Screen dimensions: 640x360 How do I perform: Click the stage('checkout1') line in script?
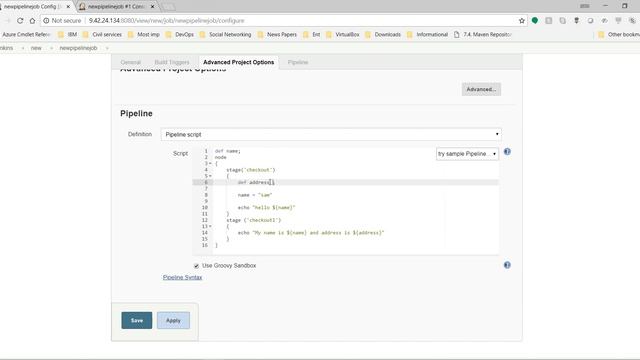point(253,220)
